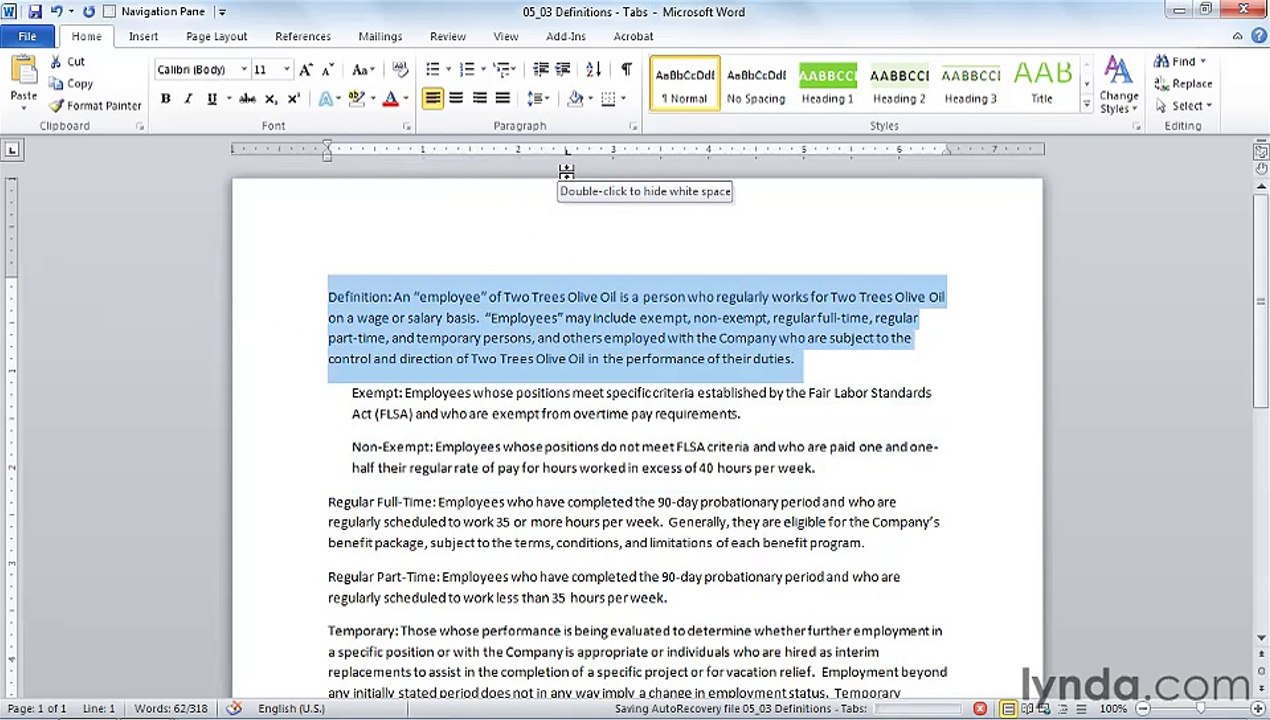Insert a numbered list
The height and width of the screenshot is (720, 1270).
[x=465, y=70]
